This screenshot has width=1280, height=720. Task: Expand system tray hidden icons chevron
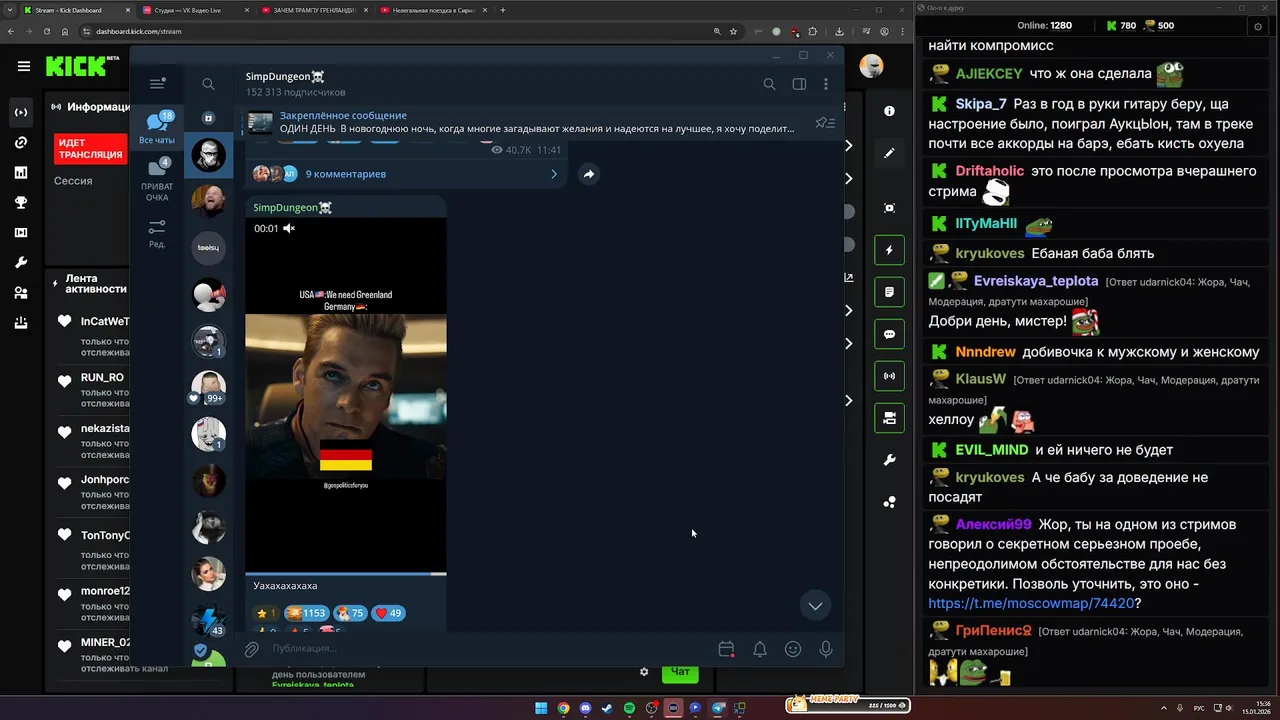(1164, 708)
